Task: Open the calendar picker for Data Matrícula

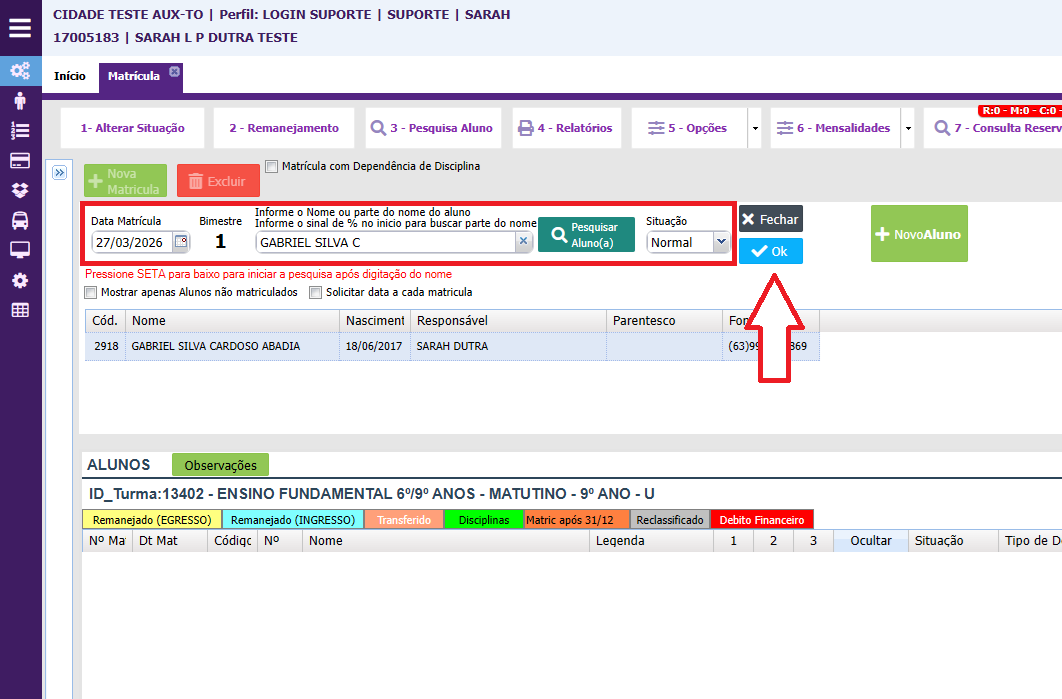Action: [x=180, y=242]
